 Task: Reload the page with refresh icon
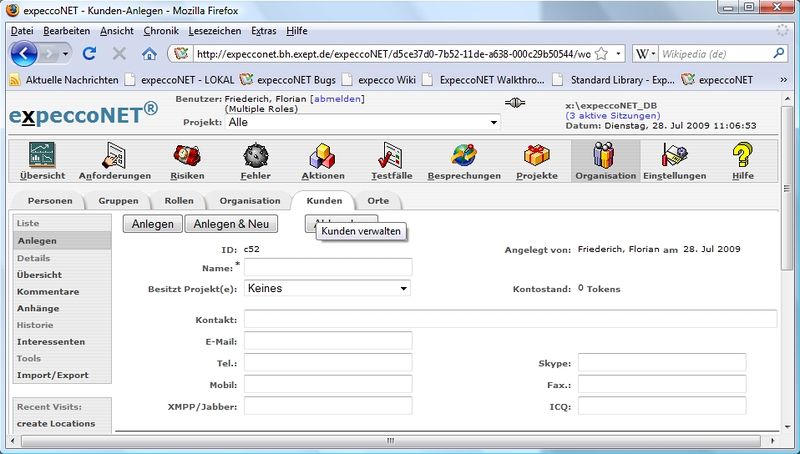(90, 54)
